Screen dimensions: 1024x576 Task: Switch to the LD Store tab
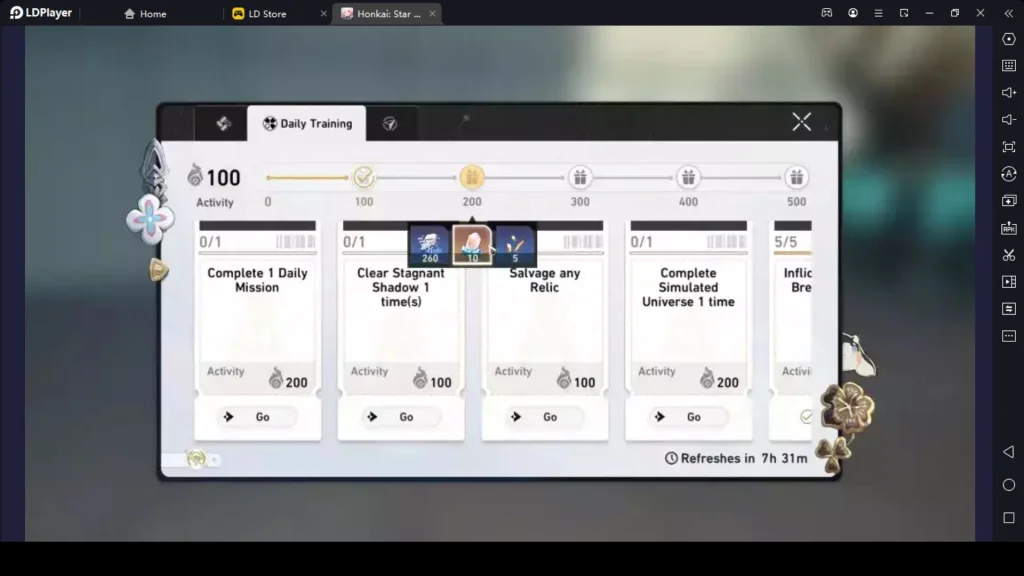(x=268, y=14)
